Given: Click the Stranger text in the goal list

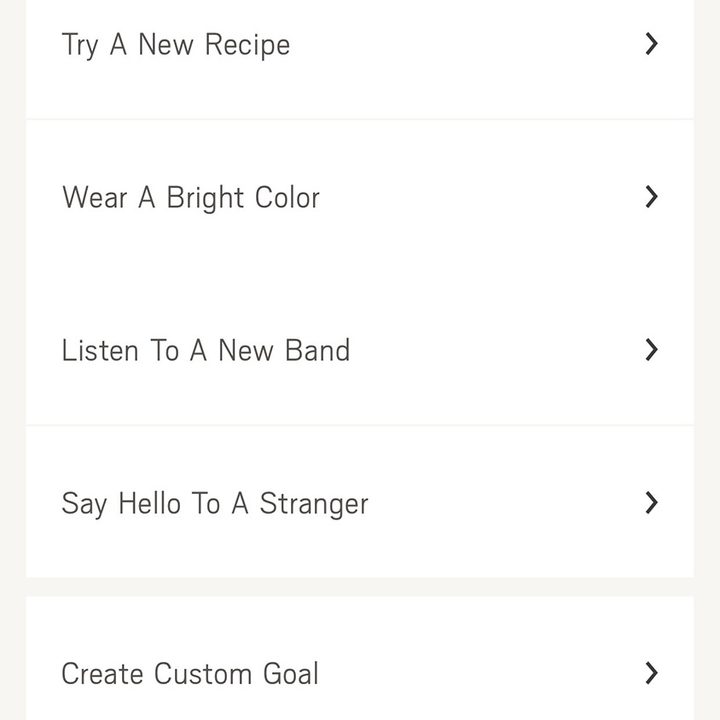Looking at the screenshot, I should pos(314,504).
